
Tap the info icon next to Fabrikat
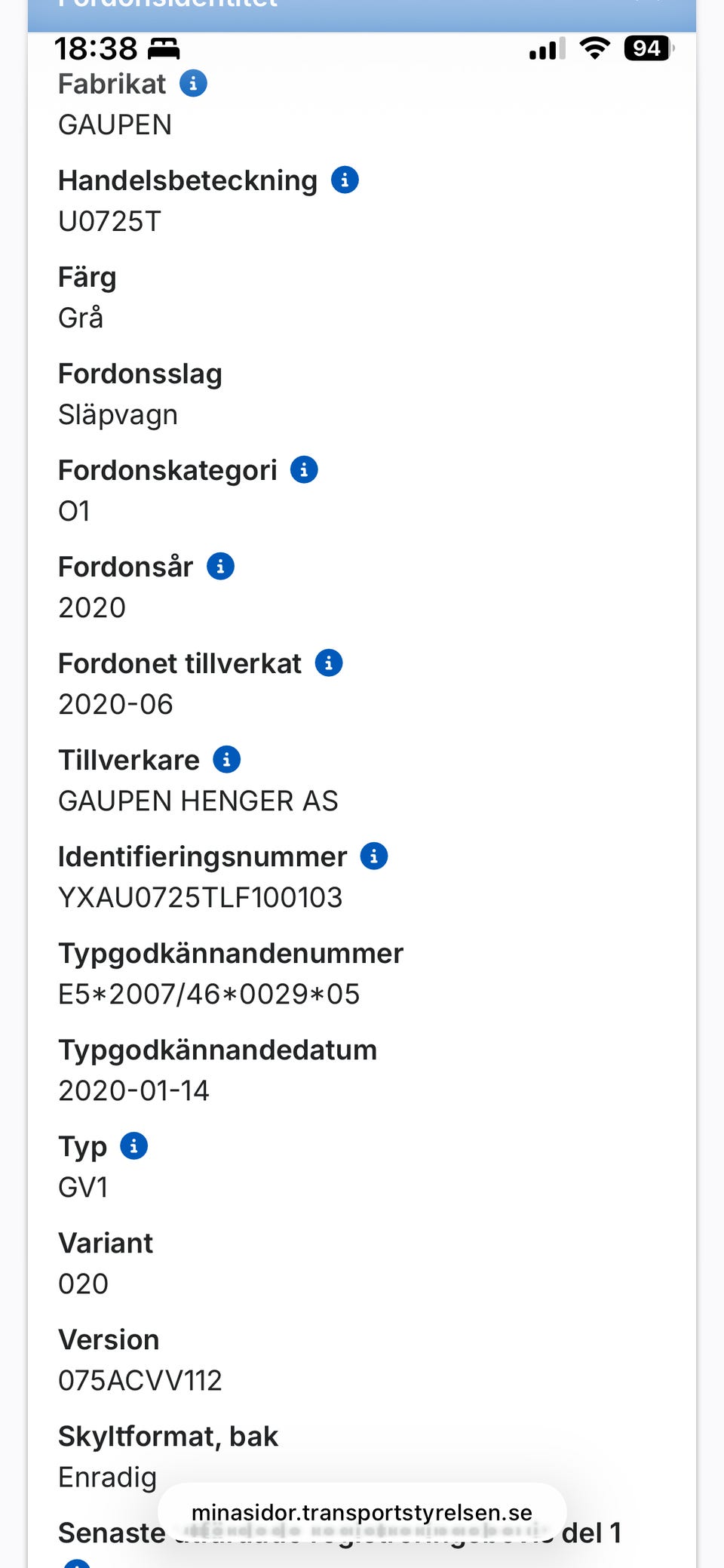(193, 84)
